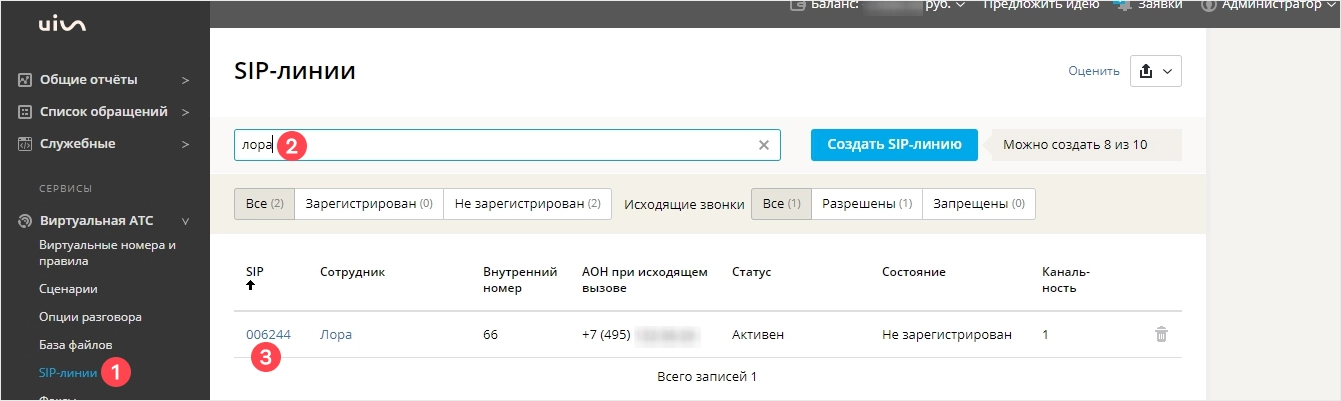Image resolution: width=1341 pixels, height=401 pixels.
Task: Sort by SIP column arrow
Action: 250,286
